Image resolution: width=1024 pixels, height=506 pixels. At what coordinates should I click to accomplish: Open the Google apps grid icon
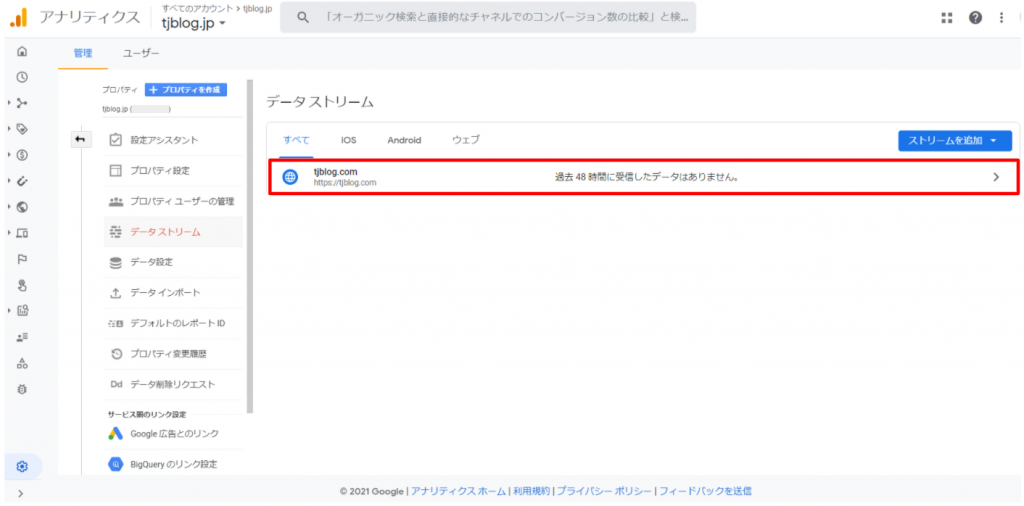[946, 18]
